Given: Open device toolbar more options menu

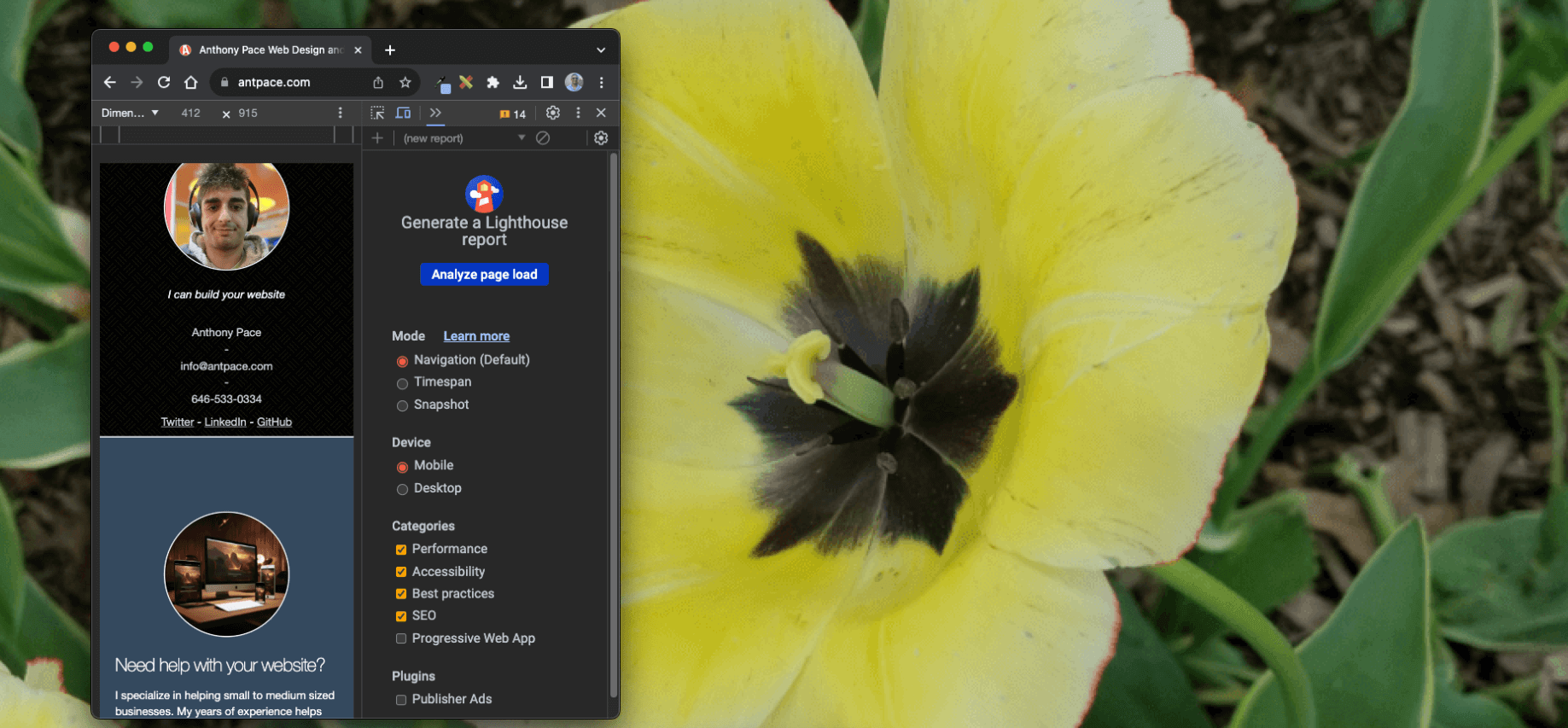Looking at the screenshot, I should 341,113.
